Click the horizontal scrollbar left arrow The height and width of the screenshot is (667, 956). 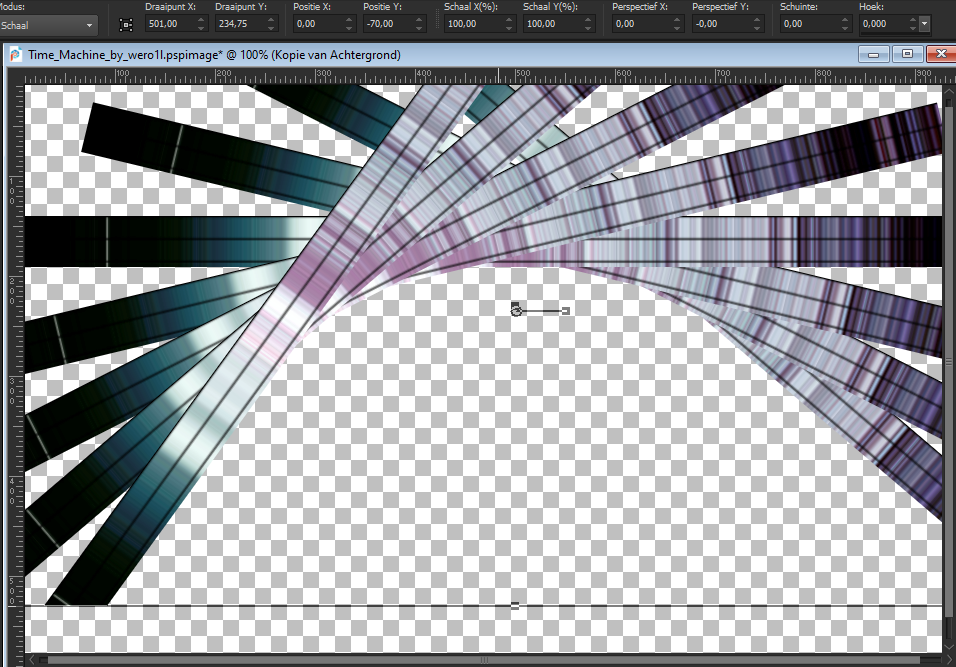(32, 660)
